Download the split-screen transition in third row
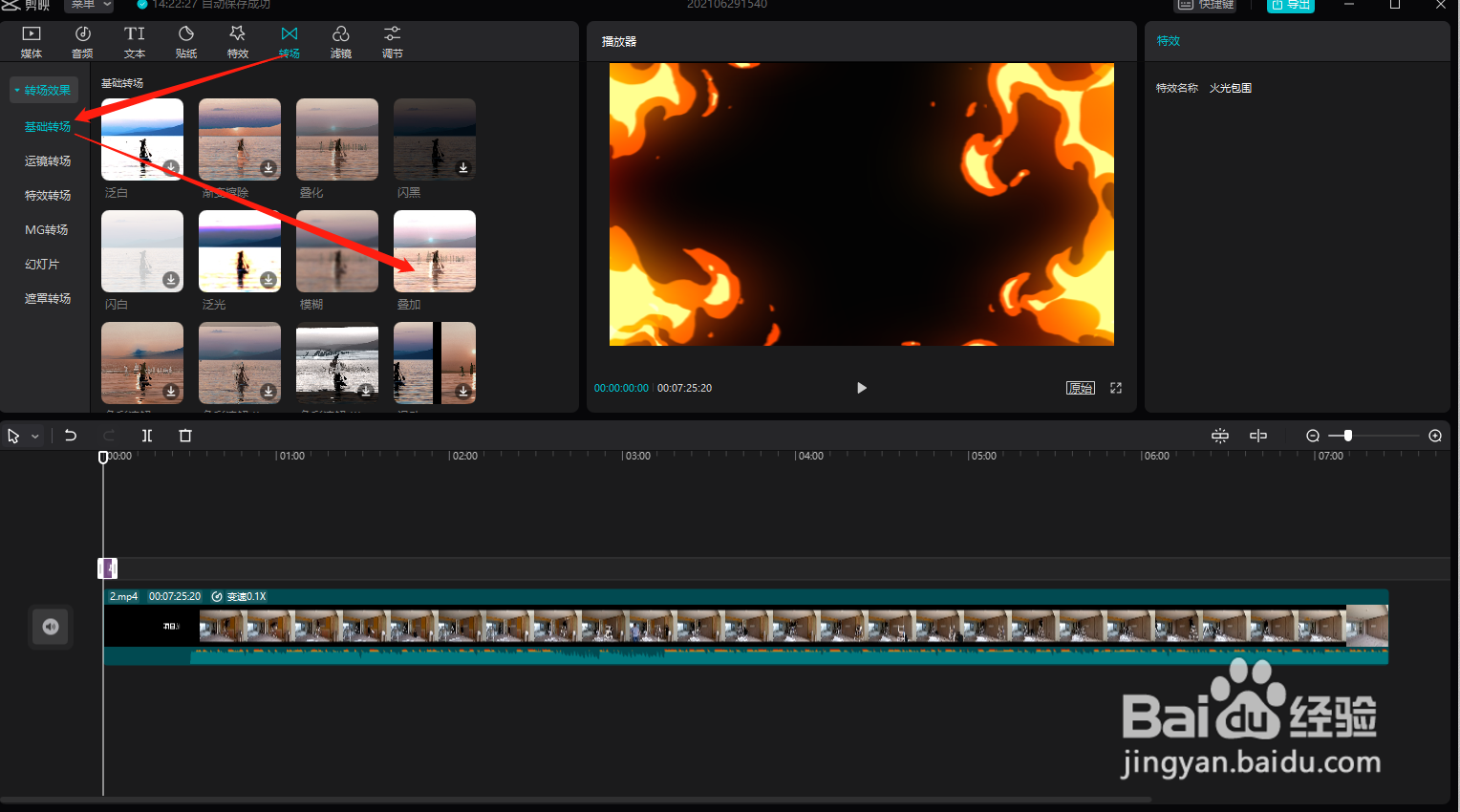The image size is (1460, 812). tap(463, 392)
